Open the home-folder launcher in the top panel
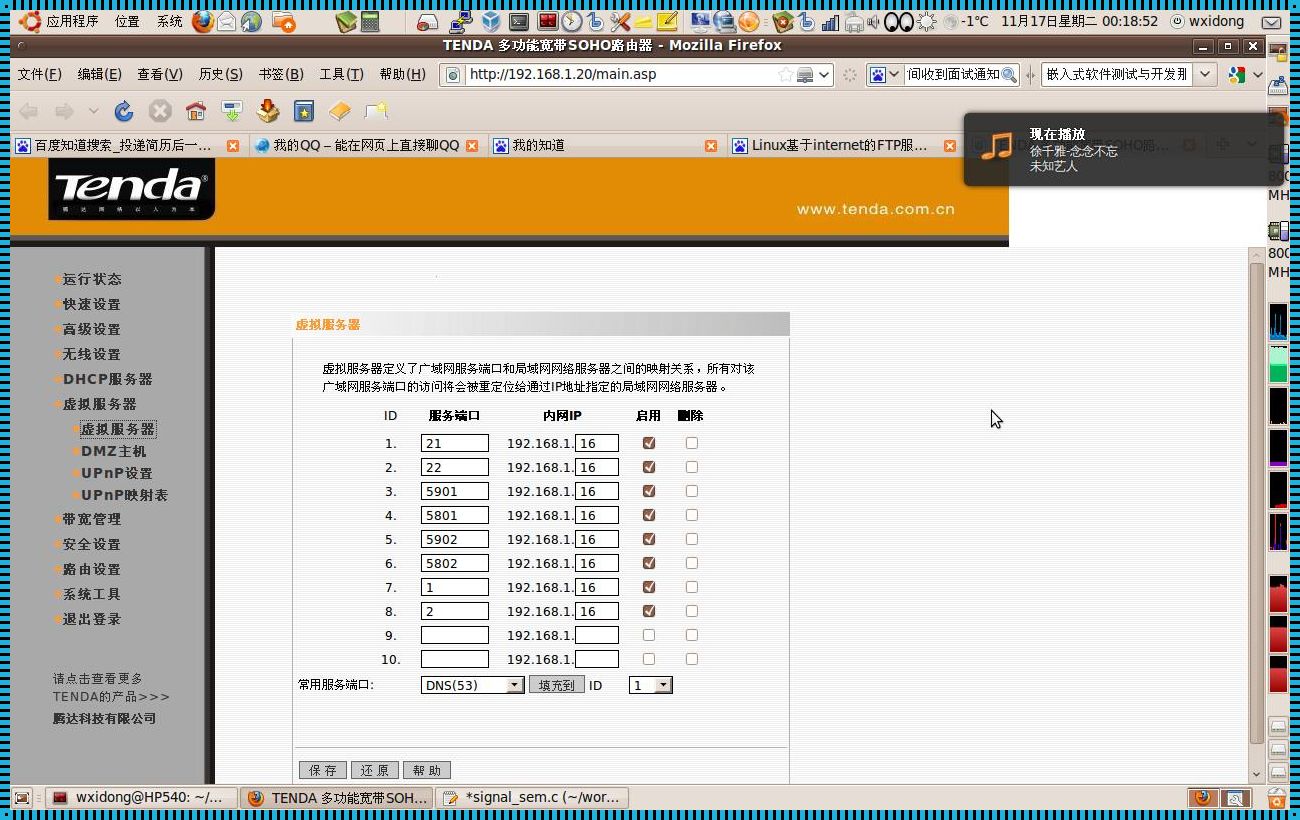The width and height of the screenshot is (1300, 820). pyautogui.click(x=283, y=21)
